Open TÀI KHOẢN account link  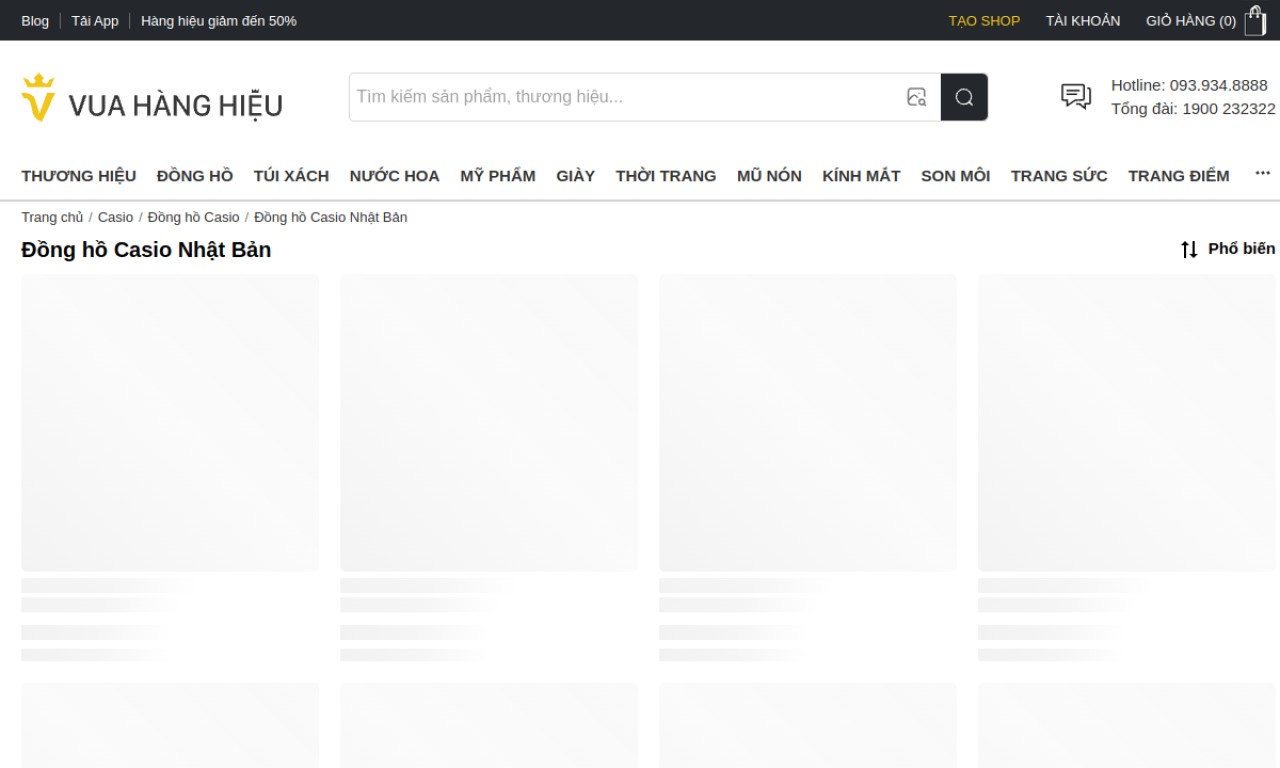click(x=1083, y=20)
